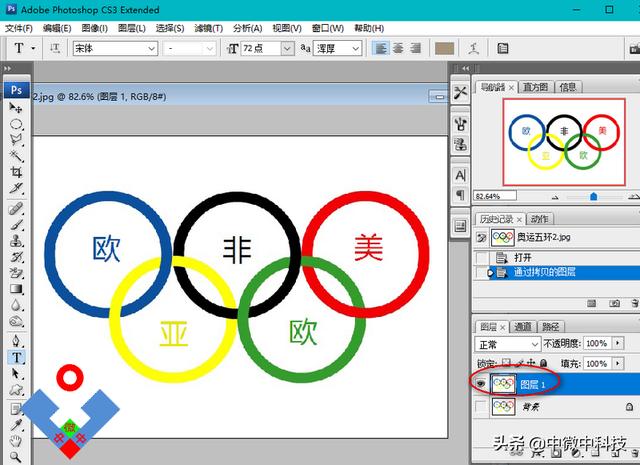The width and height of the screenshot is (640, 465).
Task: Select the Horizontal Type tool
Action: click(x=16, y=358)
